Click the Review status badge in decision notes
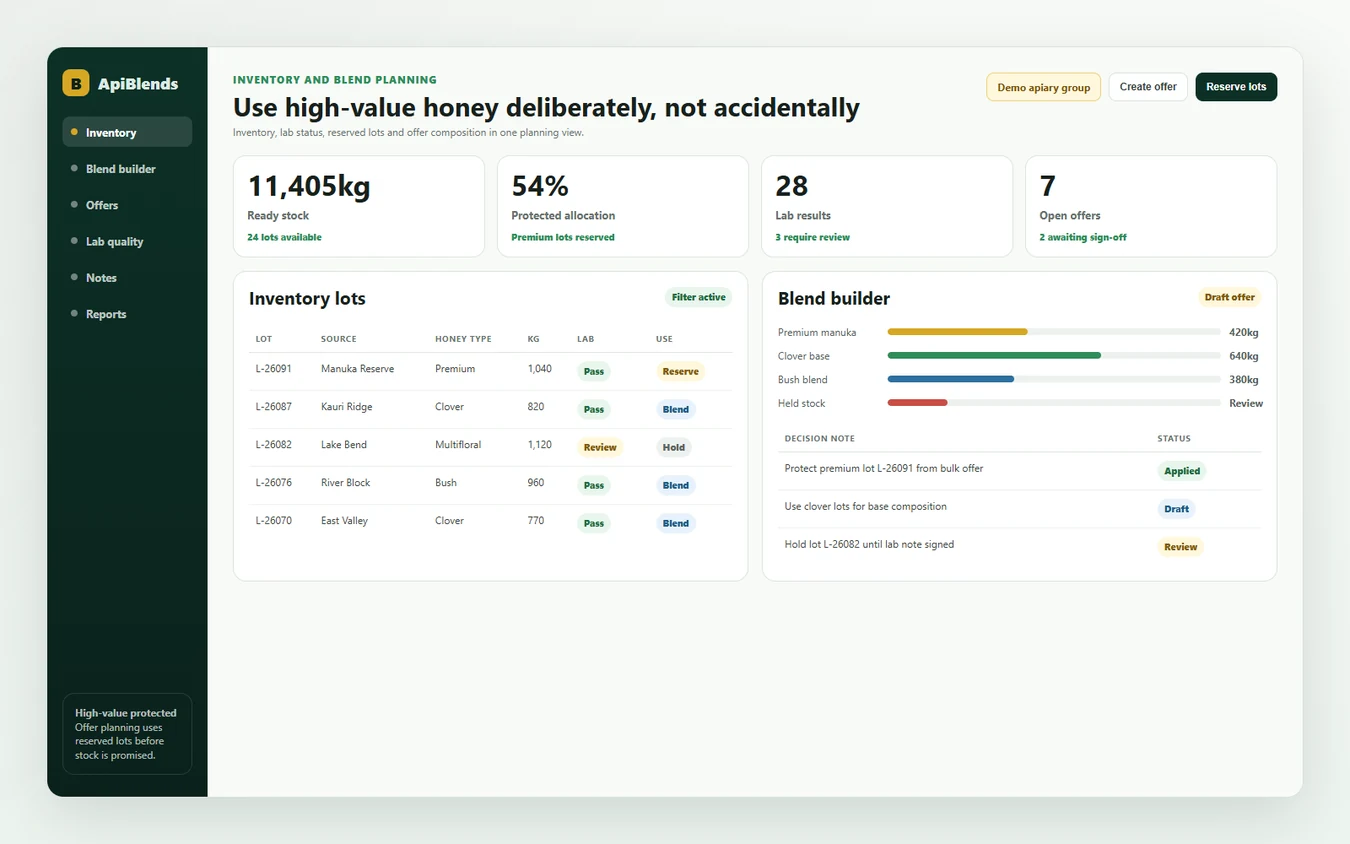The image size is (1350, 844). coord(1180,547)
